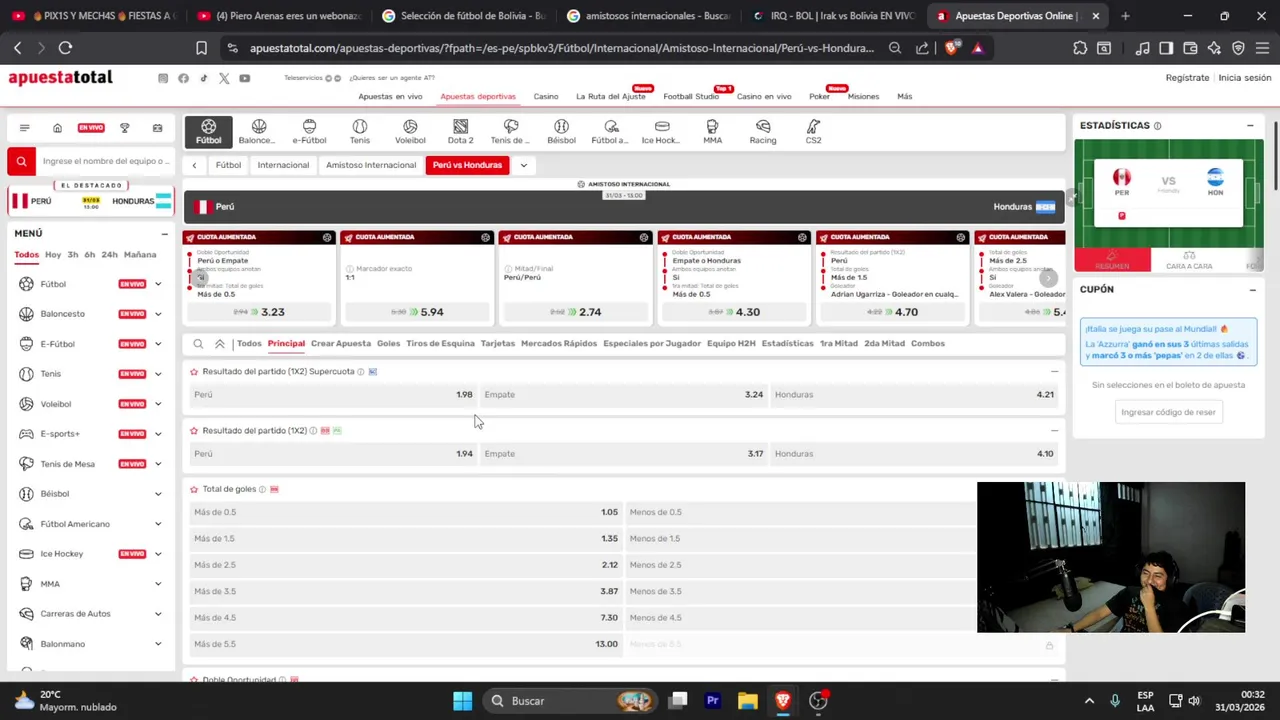Screen dimensions: 1280x720
Task: Collapse the ESTADÍSTICAS panel
Action: pyautogui.click(x=1250, y=126)
